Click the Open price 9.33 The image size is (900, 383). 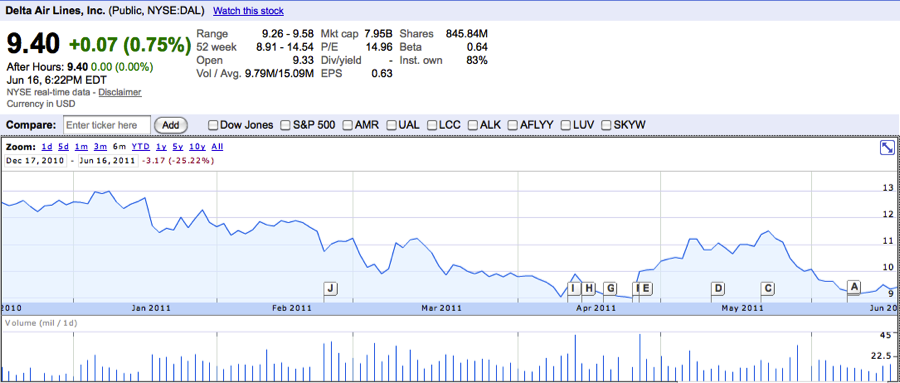pyautogui.click(x=303, y=60)
